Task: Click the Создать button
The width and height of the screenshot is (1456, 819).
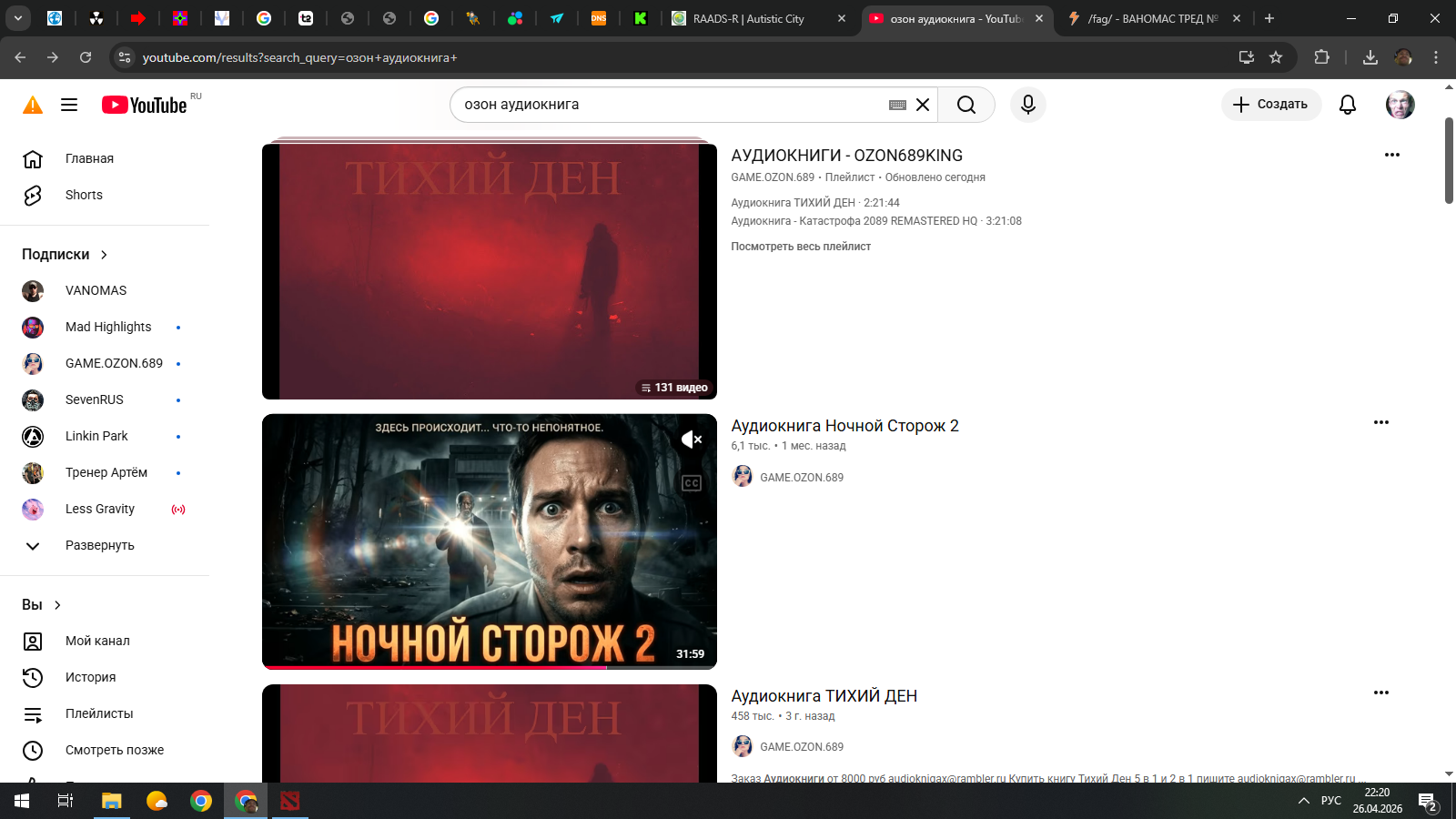Action: coord(1271,105)
